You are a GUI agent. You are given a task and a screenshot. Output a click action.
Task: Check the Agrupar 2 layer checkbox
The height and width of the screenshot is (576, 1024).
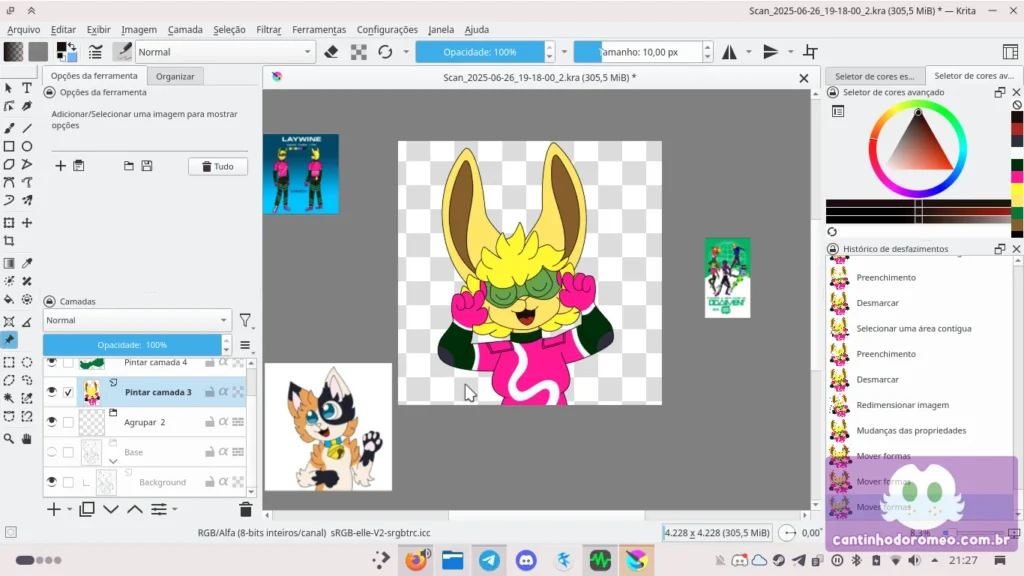click(68, 422)
